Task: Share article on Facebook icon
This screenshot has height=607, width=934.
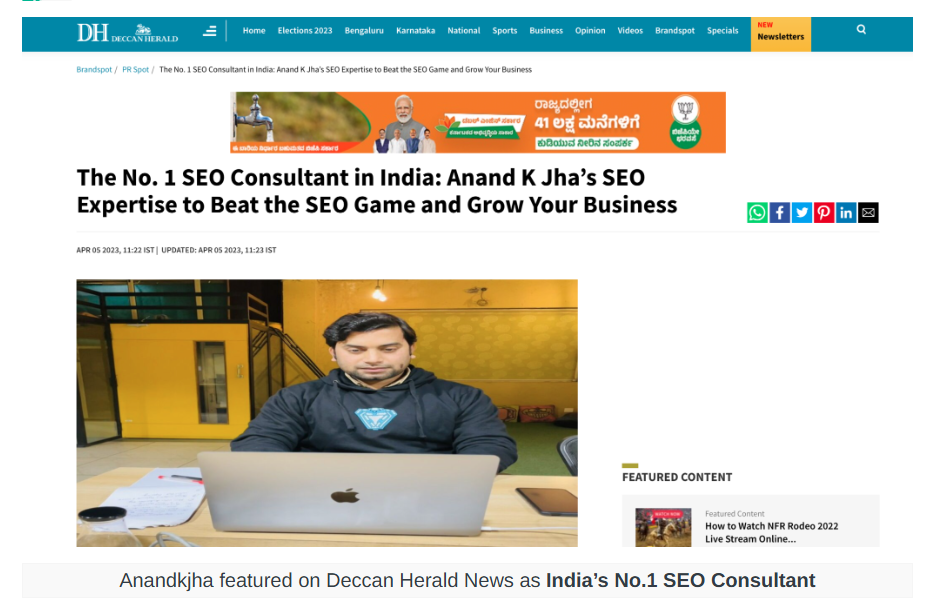Action: pos(779,213)
